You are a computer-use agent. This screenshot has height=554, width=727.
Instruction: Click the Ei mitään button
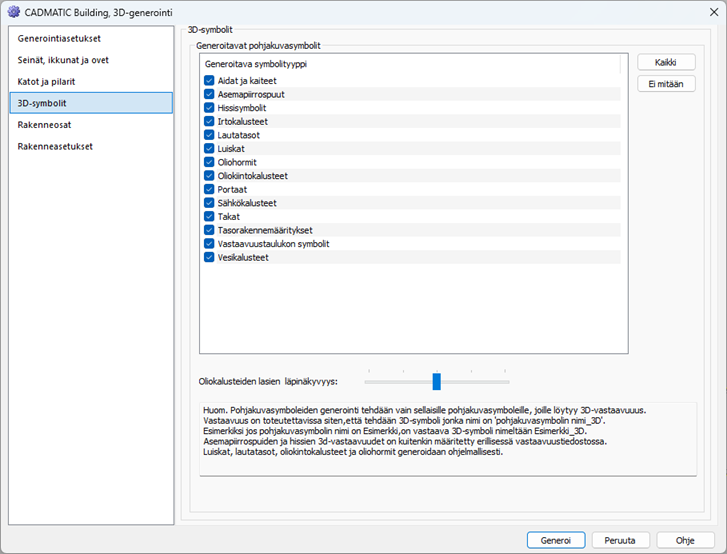click(666, 84)
